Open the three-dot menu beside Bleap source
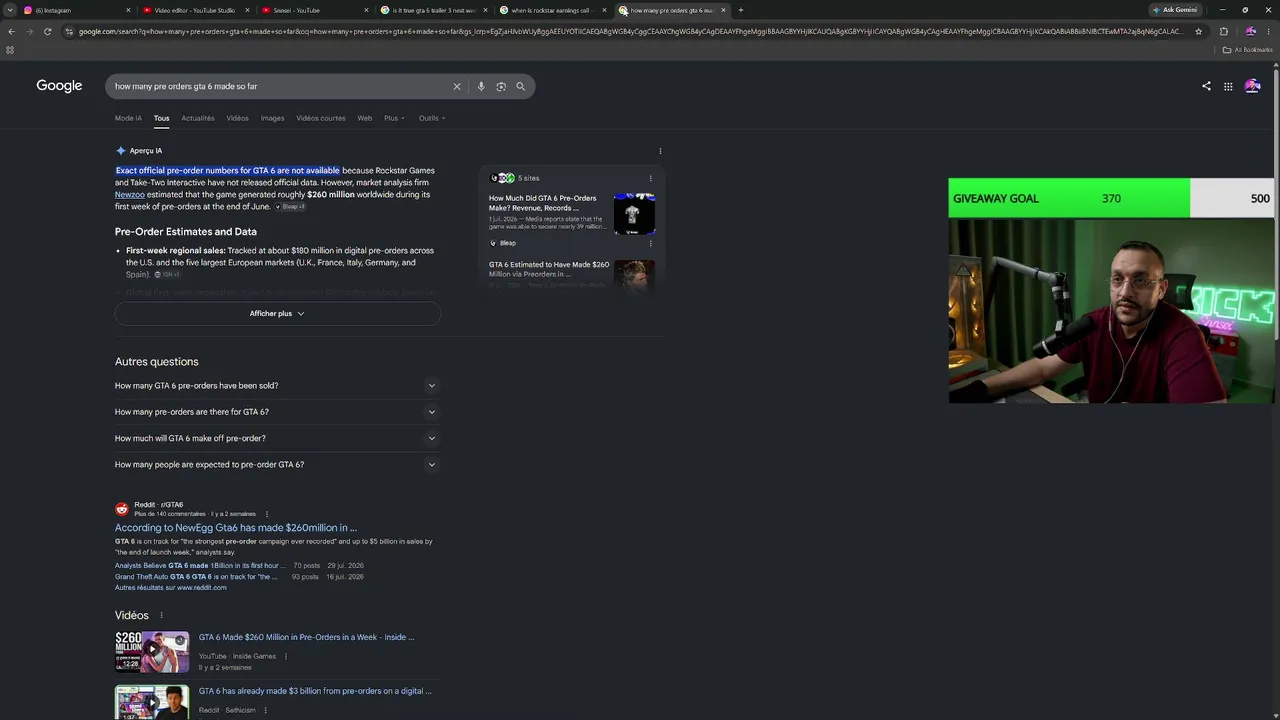1280x720 pixels. 651,243
